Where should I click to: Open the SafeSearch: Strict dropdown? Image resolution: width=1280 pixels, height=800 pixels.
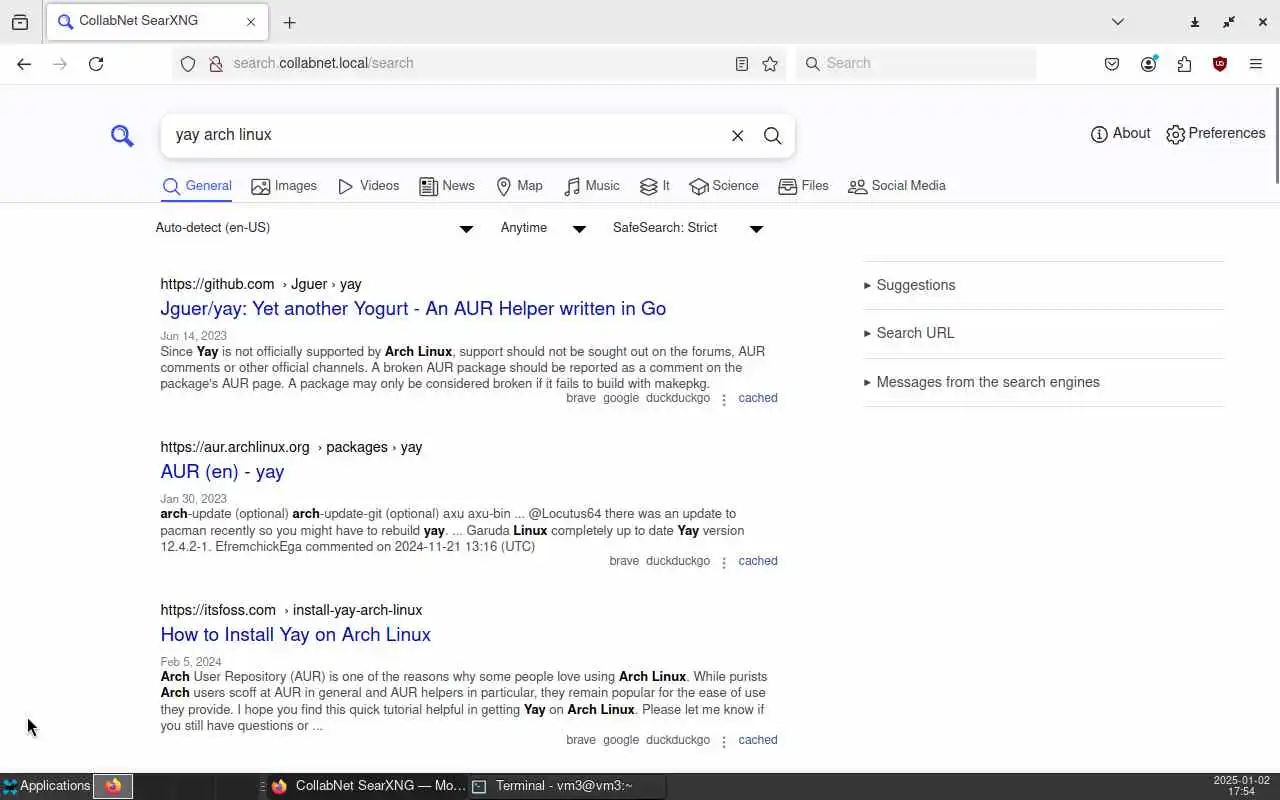[x=688, y=228]
